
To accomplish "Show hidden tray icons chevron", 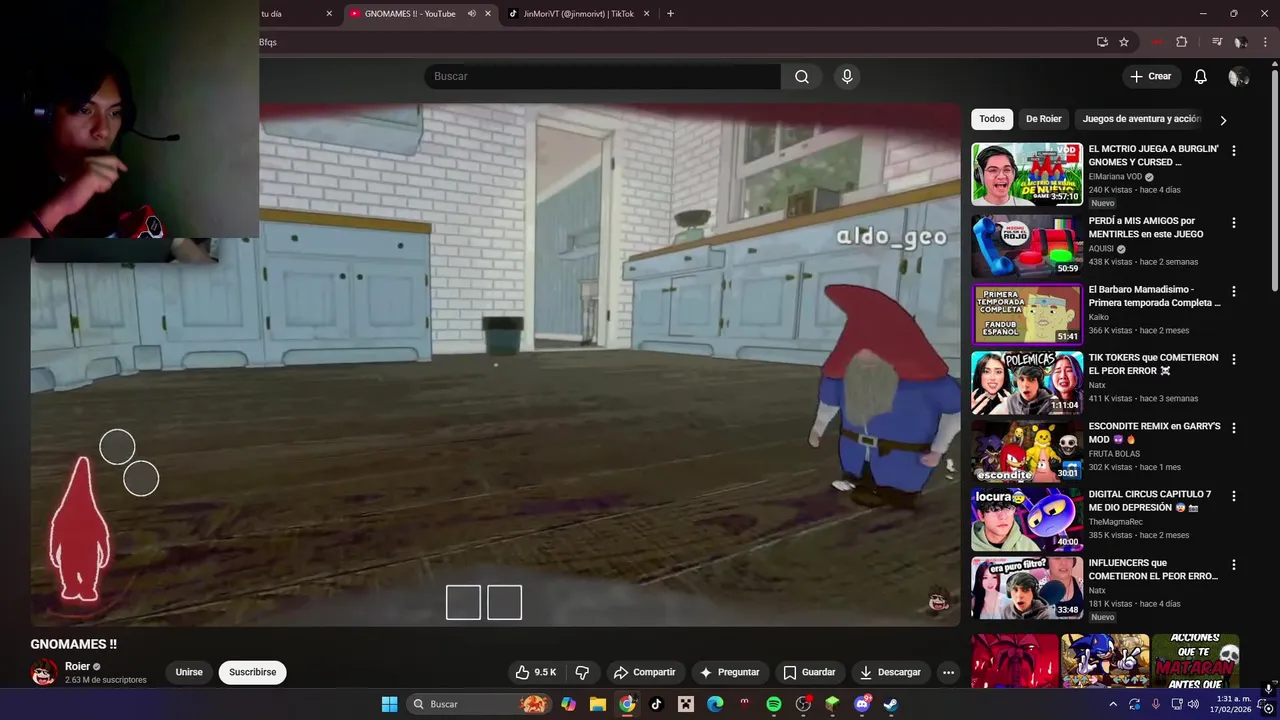I will tap(1113, 704).
